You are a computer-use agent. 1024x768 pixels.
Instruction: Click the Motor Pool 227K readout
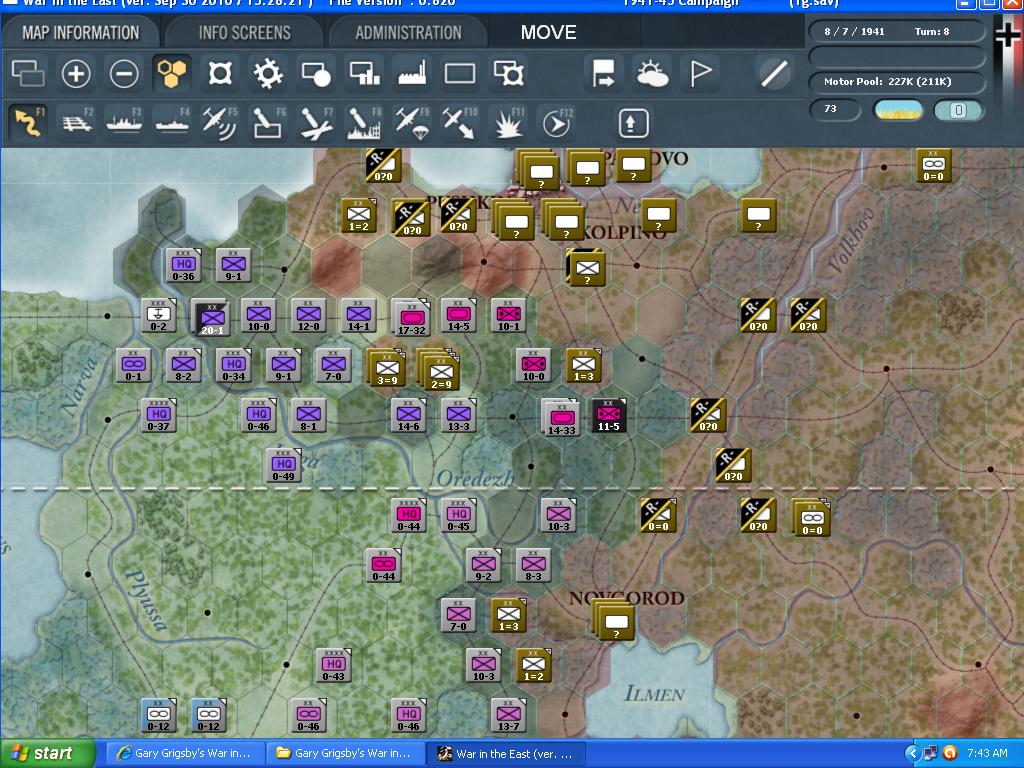tap(897, 82)
